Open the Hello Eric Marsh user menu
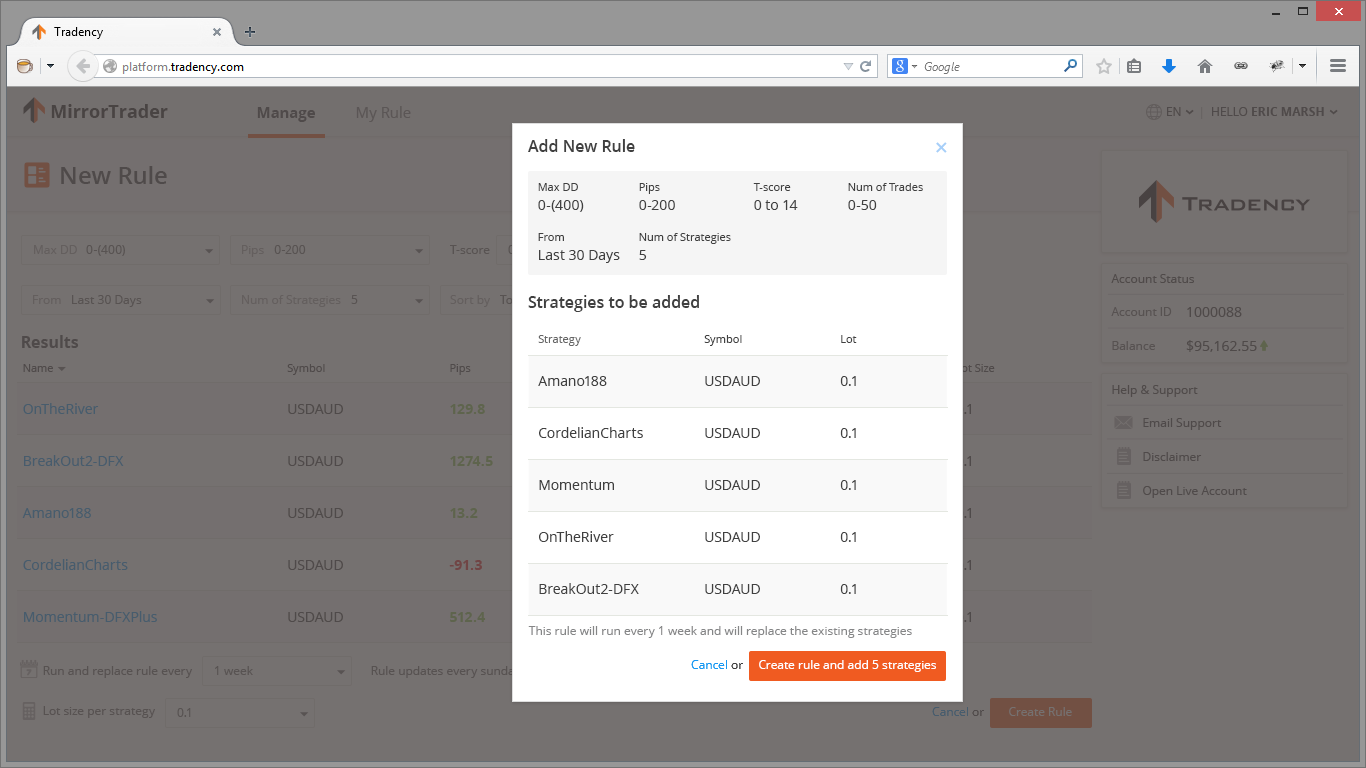 pos(1274,112)
